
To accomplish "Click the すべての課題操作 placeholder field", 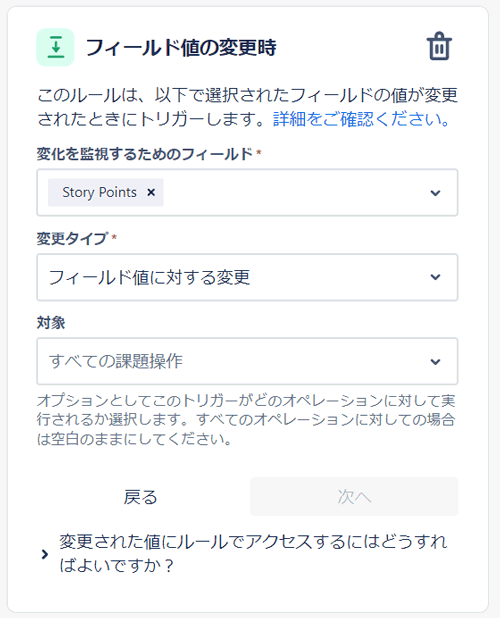I will pos(247,361).
